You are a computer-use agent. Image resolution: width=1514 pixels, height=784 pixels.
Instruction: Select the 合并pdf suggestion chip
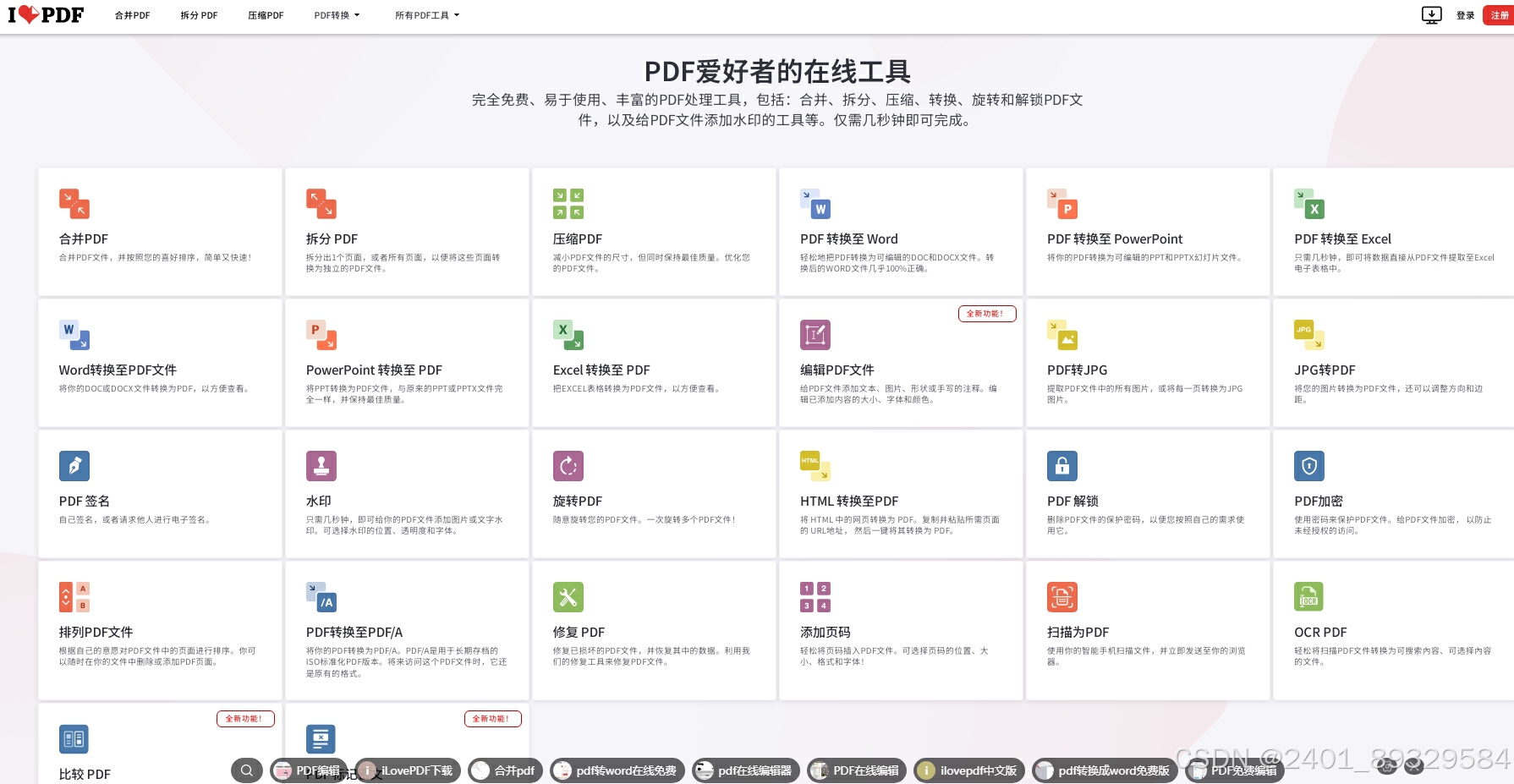pyautogui.click(x=505, y=770)
